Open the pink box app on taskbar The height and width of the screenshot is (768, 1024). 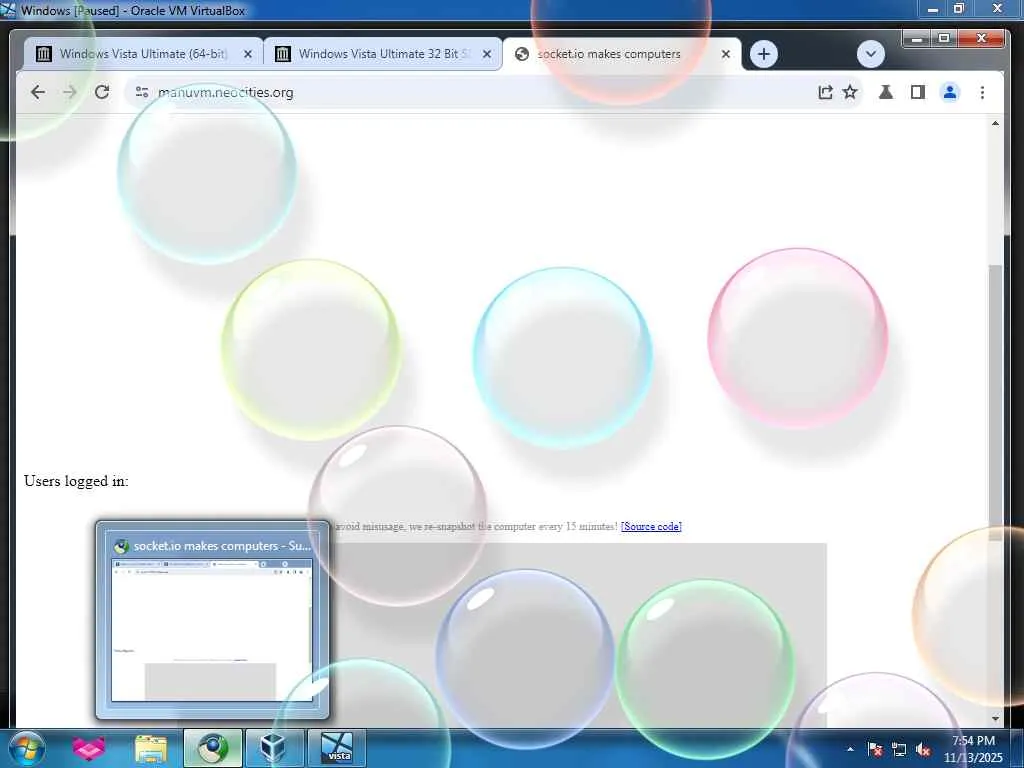tap(89, 748)
